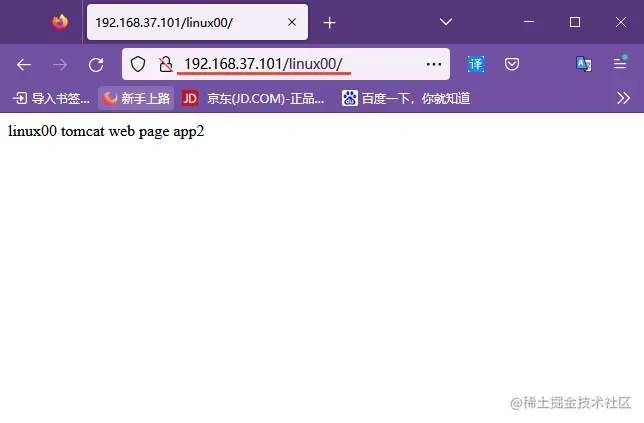
Task: Show more bookmarks double-chevron
Action: [623, 98]
